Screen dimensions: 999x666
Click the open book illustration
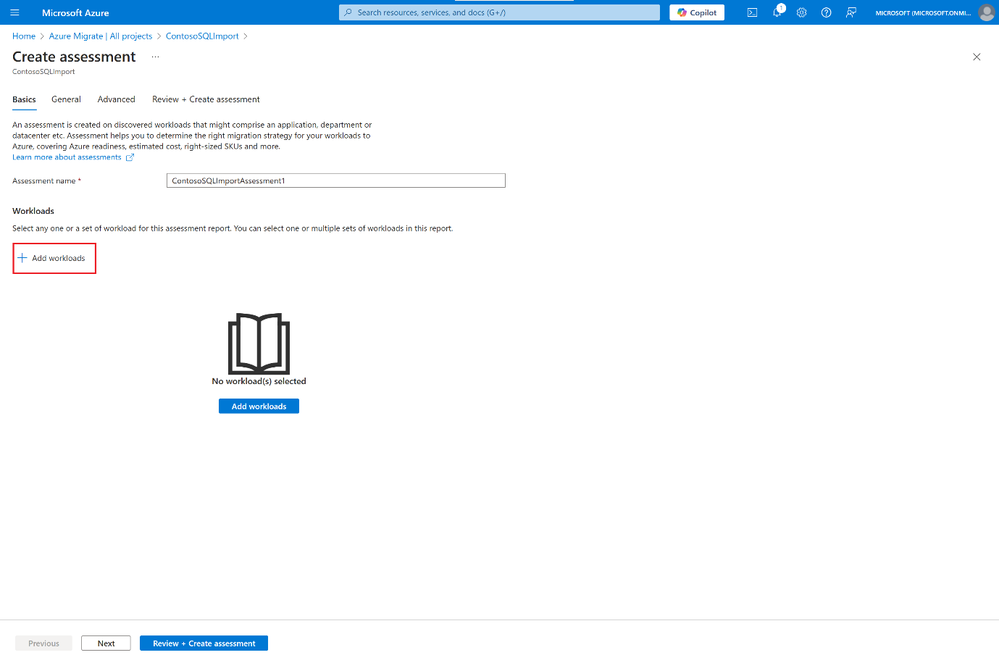pyautogui.click(x=259, y=343)
